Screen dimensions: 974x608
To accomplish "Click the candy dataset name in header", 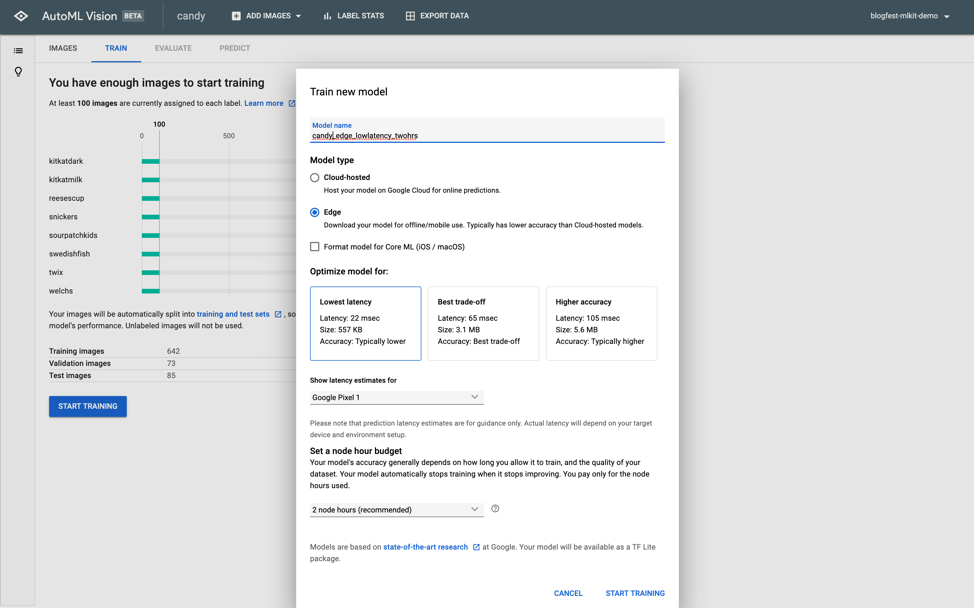I will click(x=191, y=16).
